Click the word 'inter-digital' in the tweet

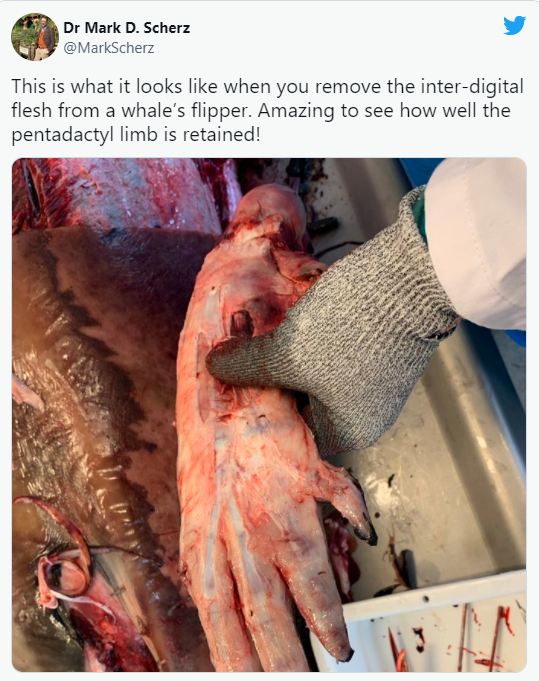click(x=472, y=86)
